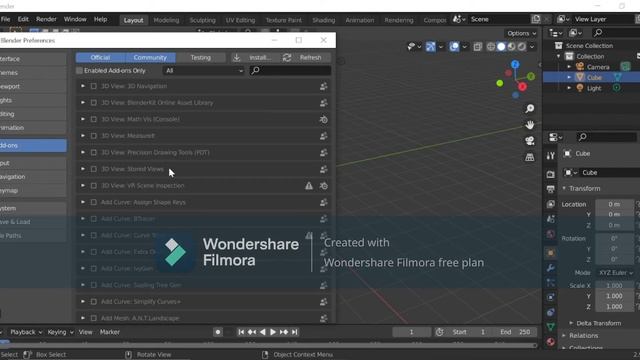Enable the BlenderKit Online Asset Library add-on

point(94,103)
